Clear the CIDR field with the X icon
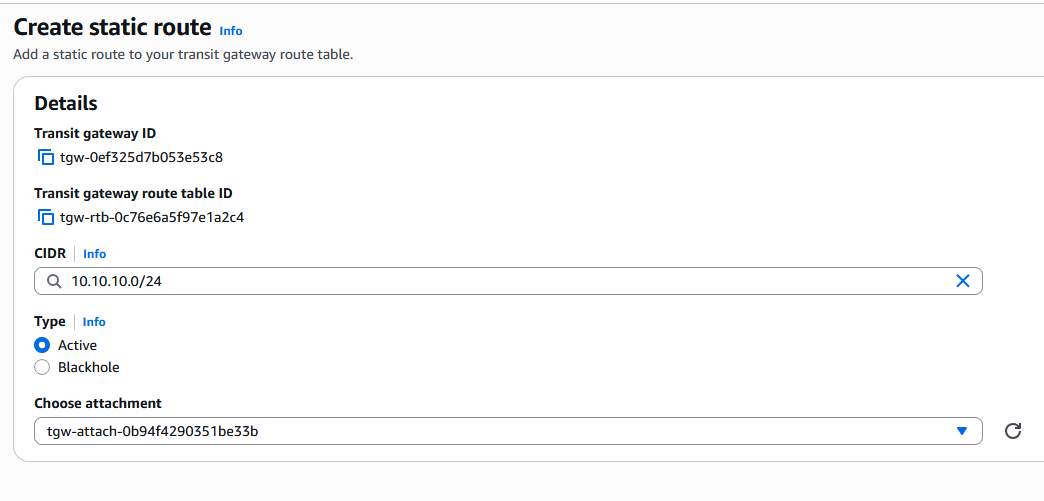 [963, 281]
